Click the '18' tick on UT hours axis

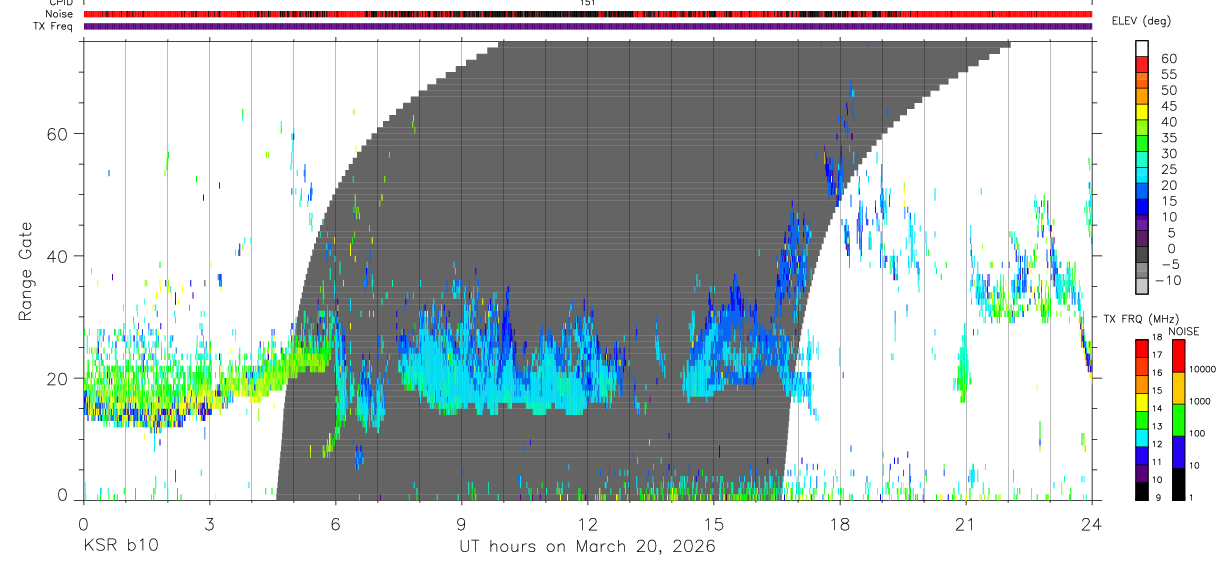click(x=839, y=523)
